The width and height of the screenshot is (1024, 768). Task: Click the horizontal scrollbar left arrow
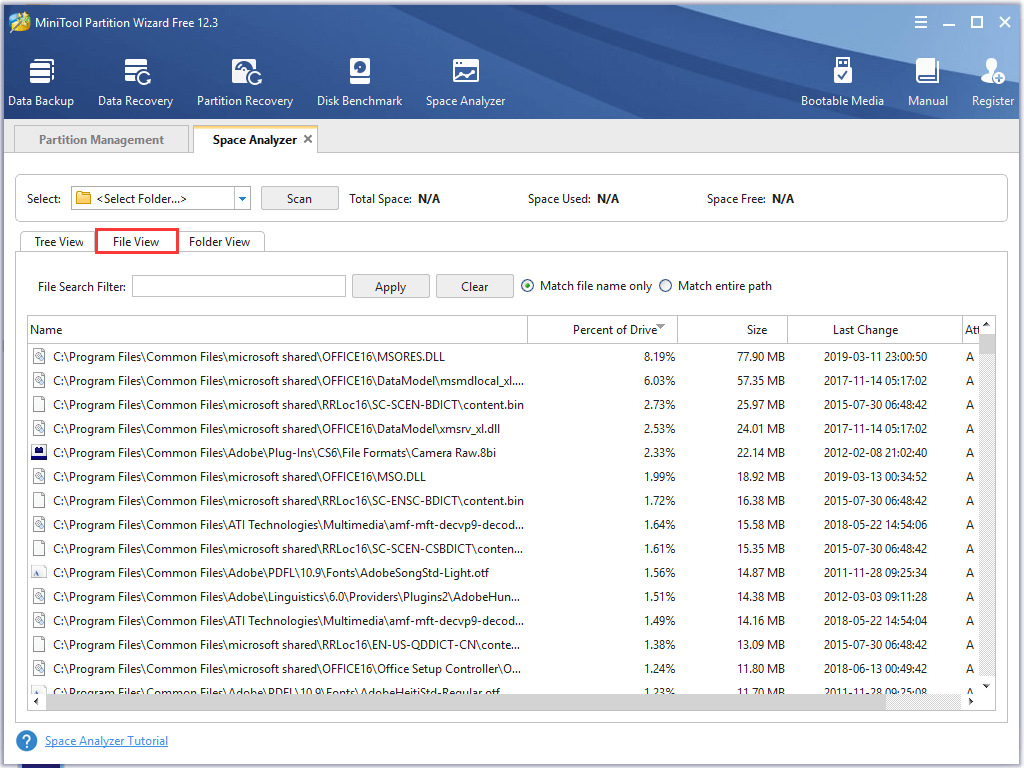click(x=37, y=701)
